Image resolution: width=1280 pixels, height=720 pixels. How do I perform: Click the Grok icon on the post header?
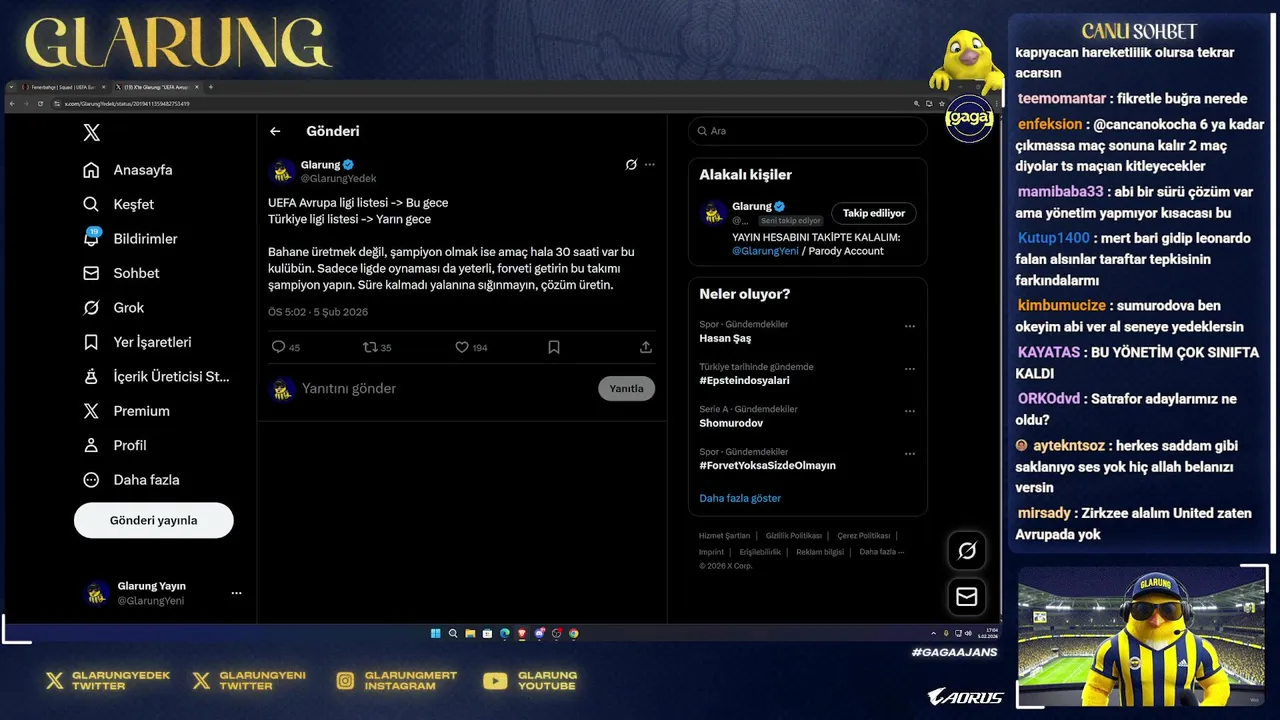[631, 164]
